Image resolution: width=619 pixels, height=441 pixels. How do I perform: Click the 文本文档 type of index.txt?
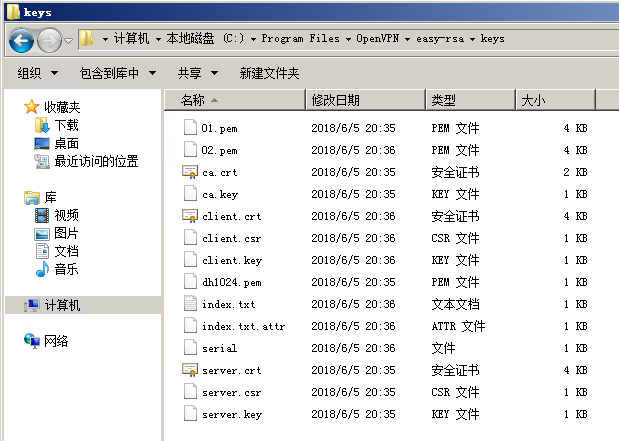[x=455, y=304]
